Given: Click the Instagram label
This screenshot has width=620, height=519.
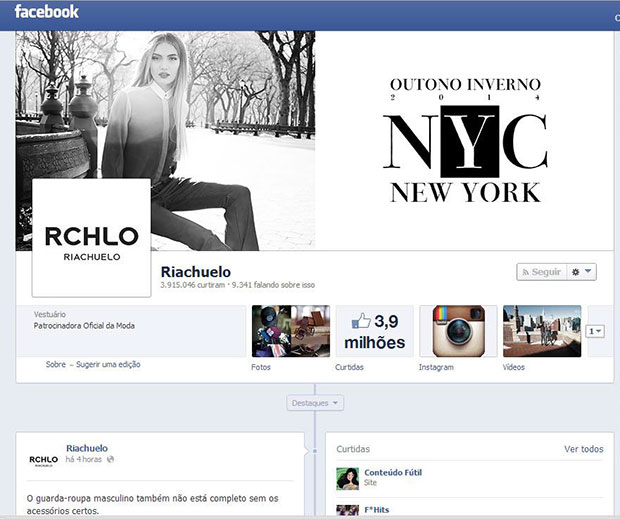Looking at the screenshot, I should tap(436, 367).
